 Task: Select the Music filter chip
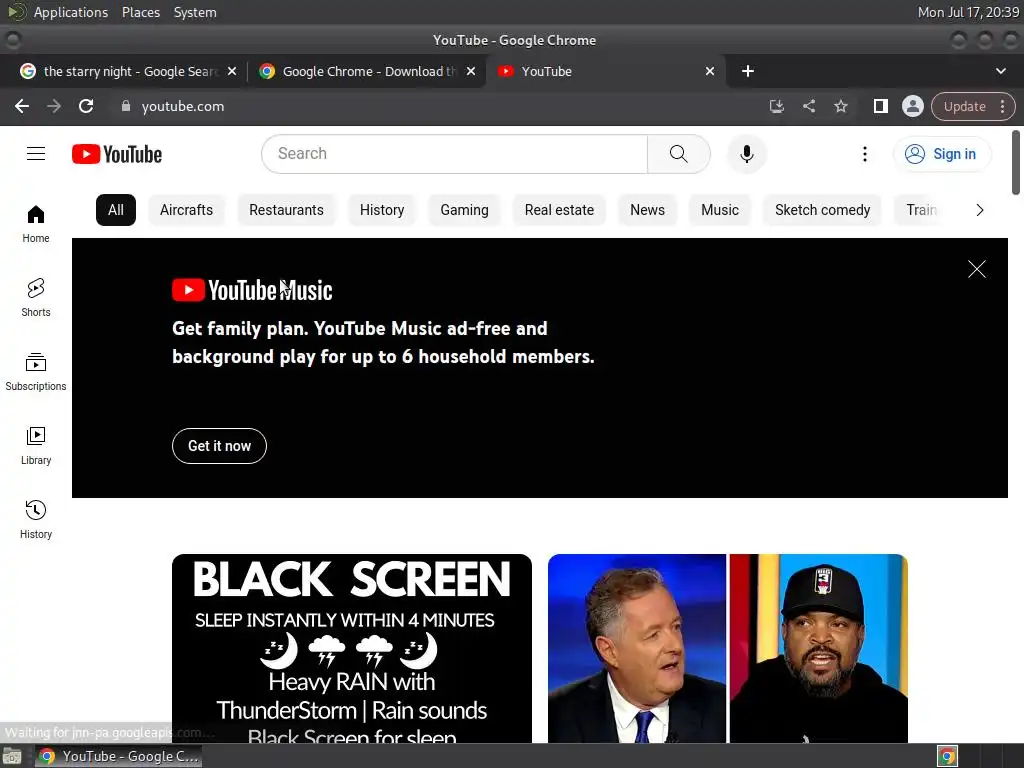coord(720,210)
